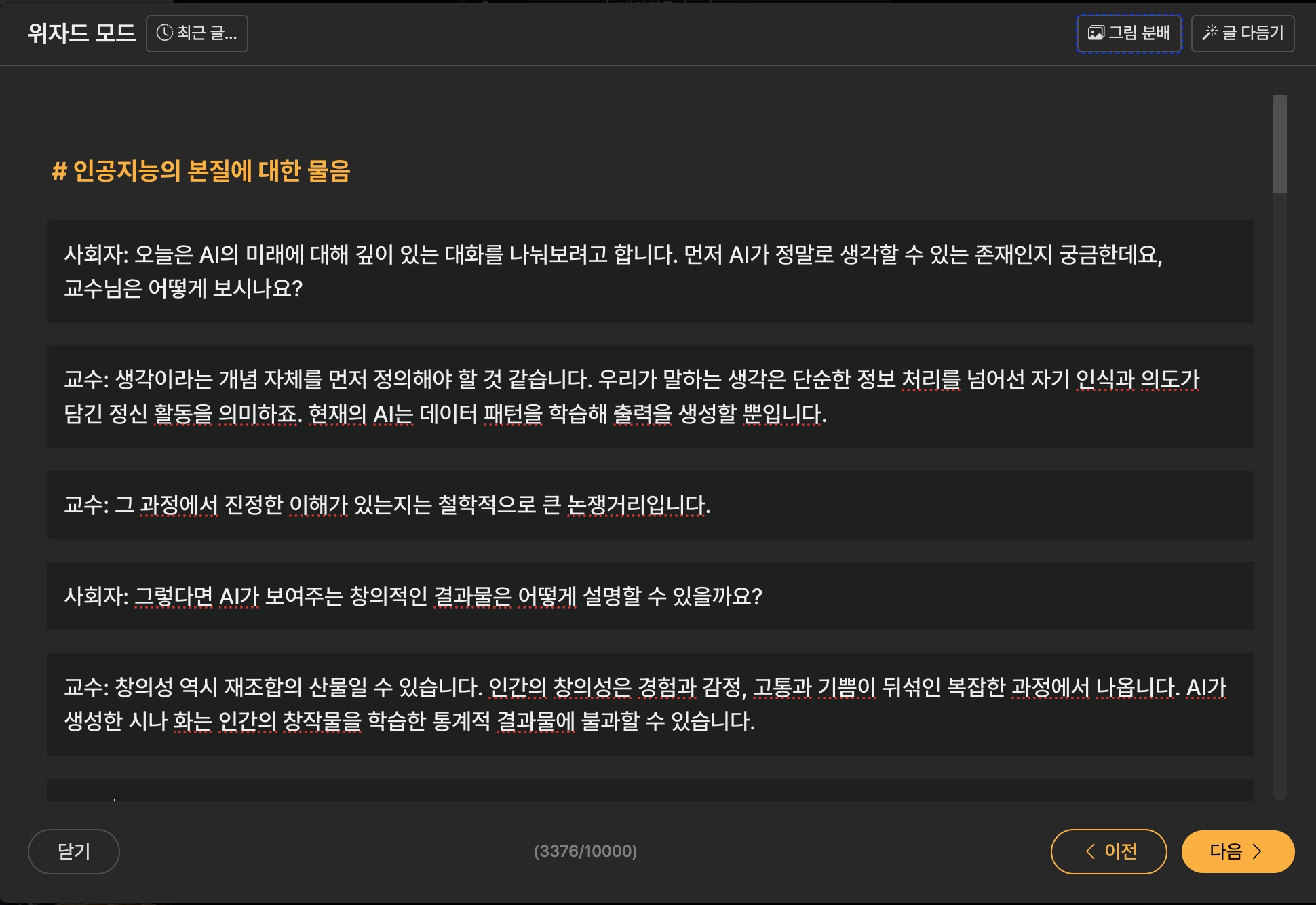Click the orange heading 인공지능의 본질에 대한 물음

(x=201, y=171)
